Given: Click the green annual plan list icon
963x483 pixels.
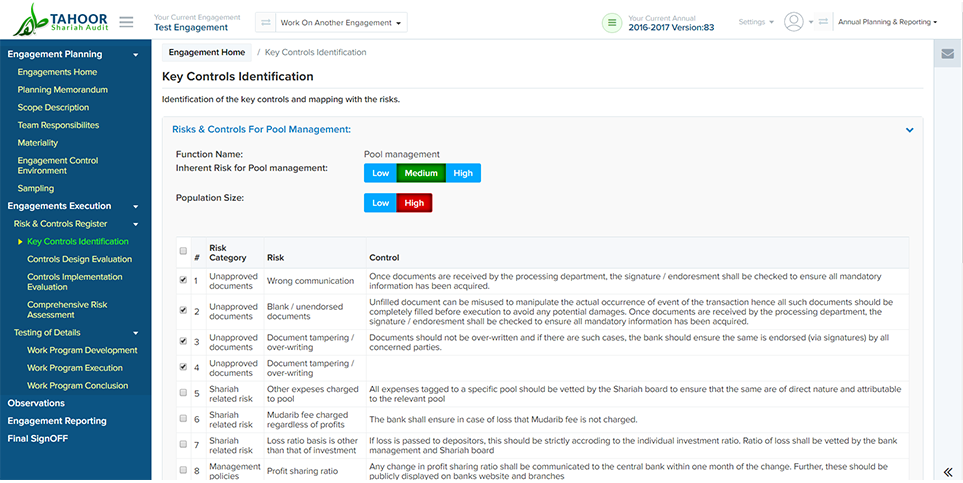Looking at the screenshot, I should [612, 23].
